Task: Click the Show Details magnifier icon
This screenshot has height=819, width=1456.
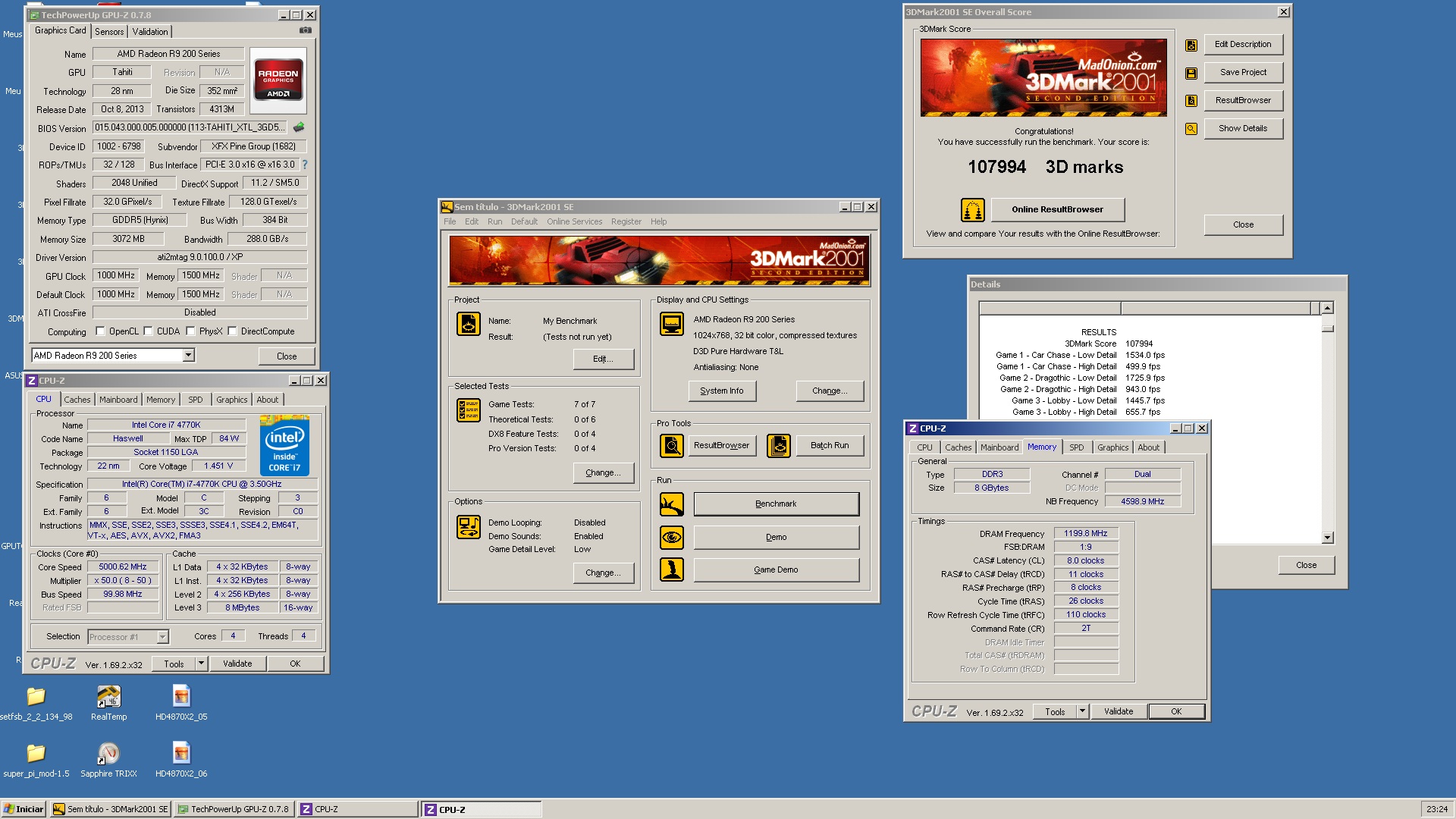Action: [1191, 129]
